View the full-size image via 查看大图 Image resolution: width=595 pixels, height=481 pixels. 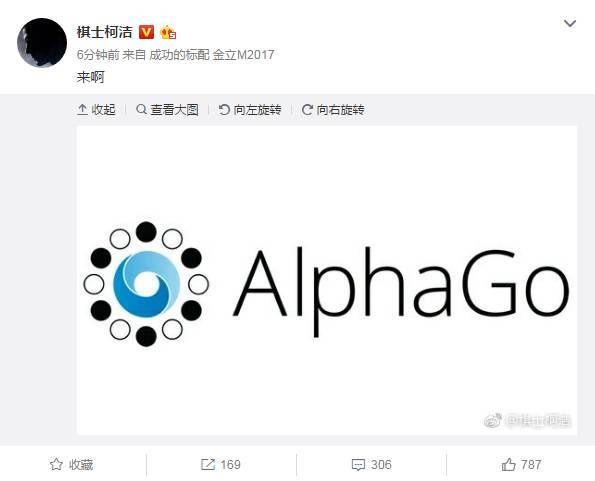click(x=167, y=110)
